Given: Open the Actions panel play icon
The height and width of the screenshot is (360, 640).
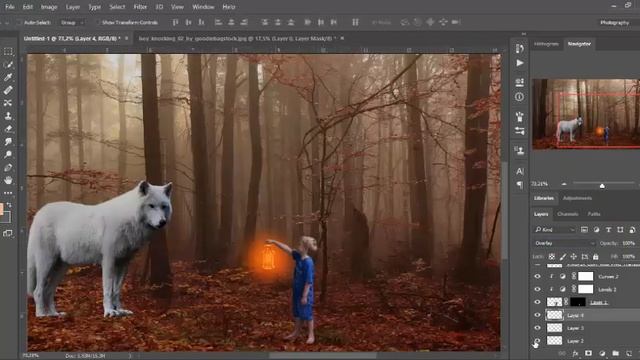Looking at the screenshot, I should point(520,63).
